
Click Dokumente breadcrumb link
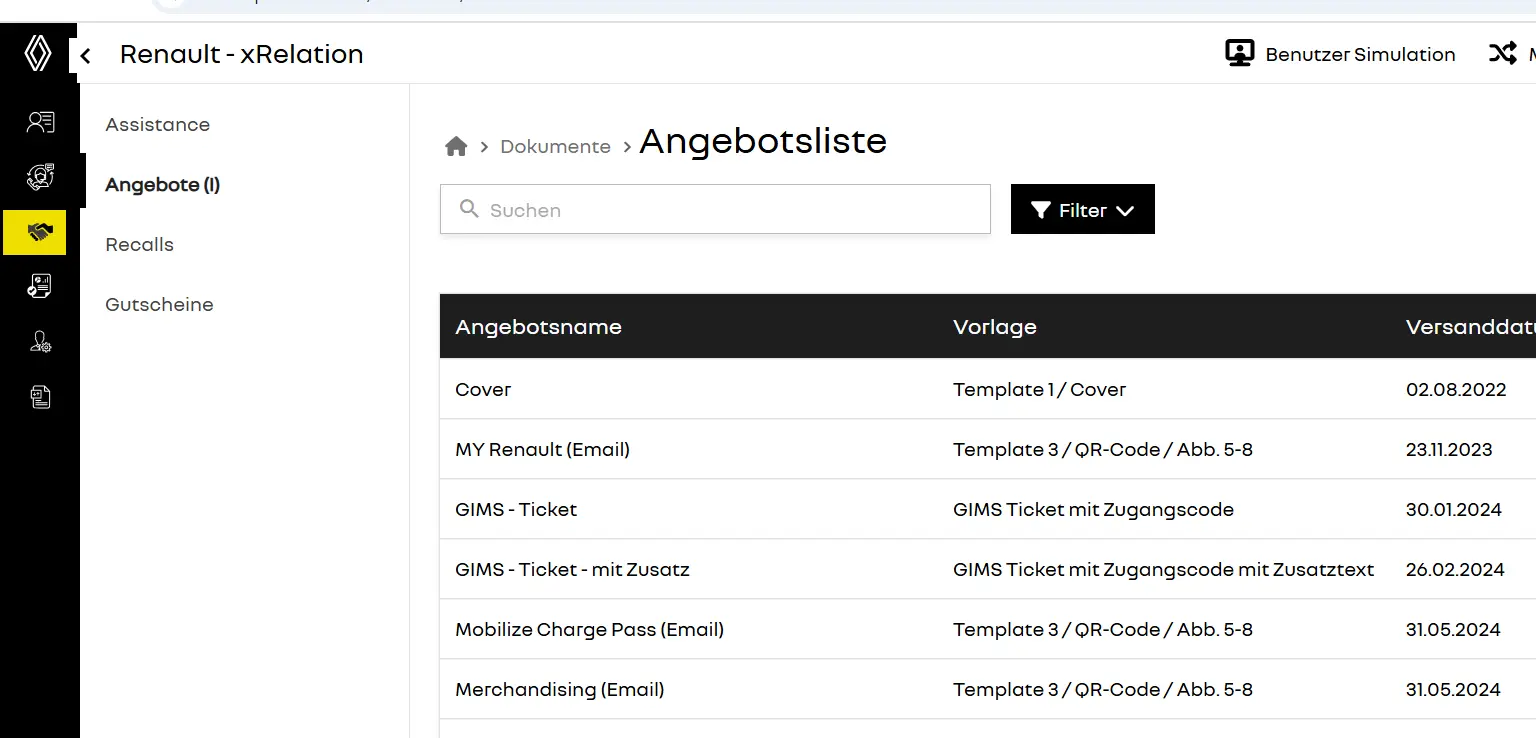tap(555, 147)
